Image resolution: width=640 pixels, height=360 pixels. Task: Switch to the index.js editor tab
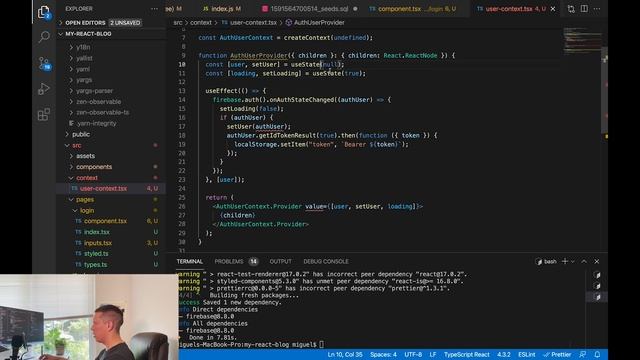(222, 9)
